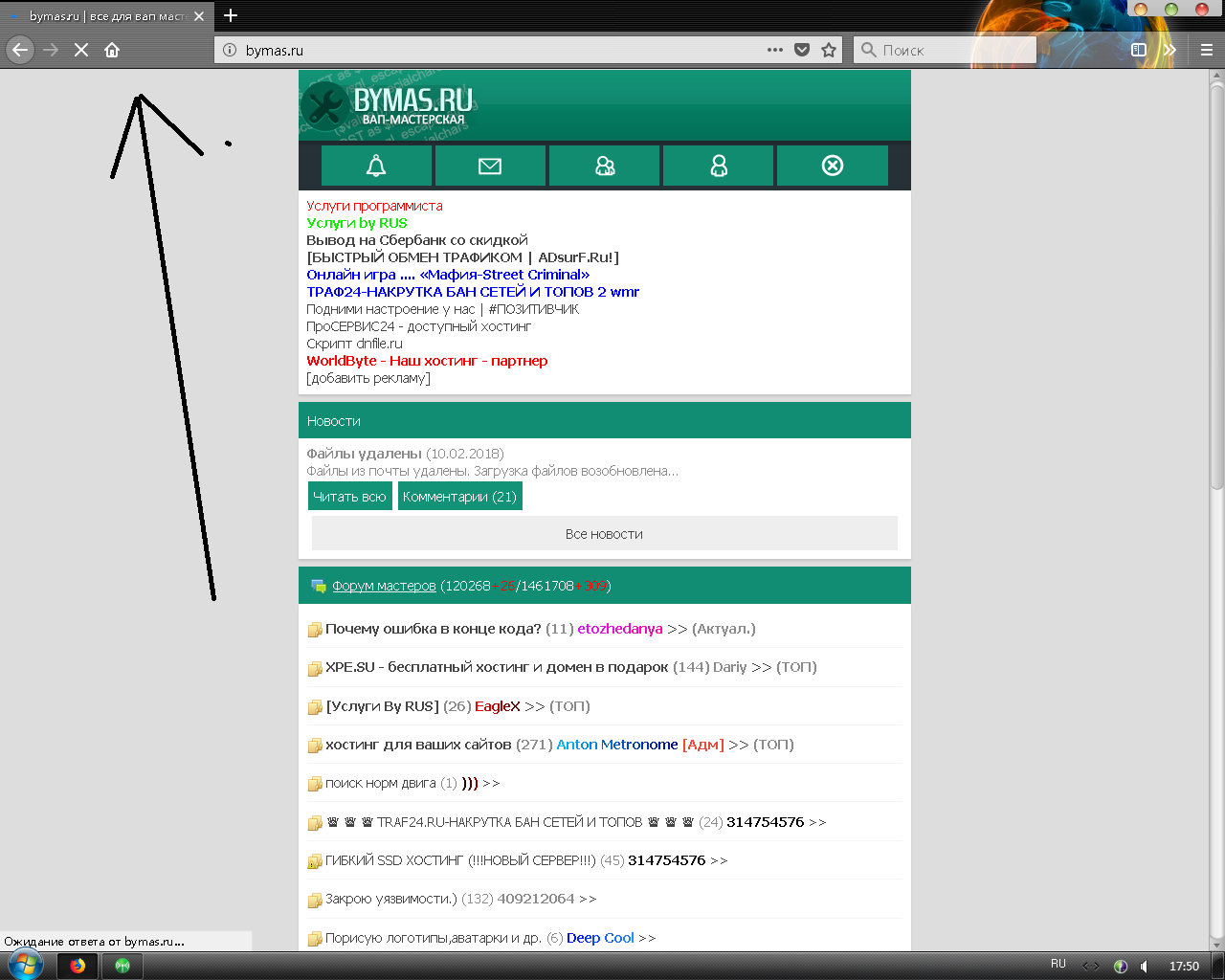Click the friends group icon

pos(604,166)
